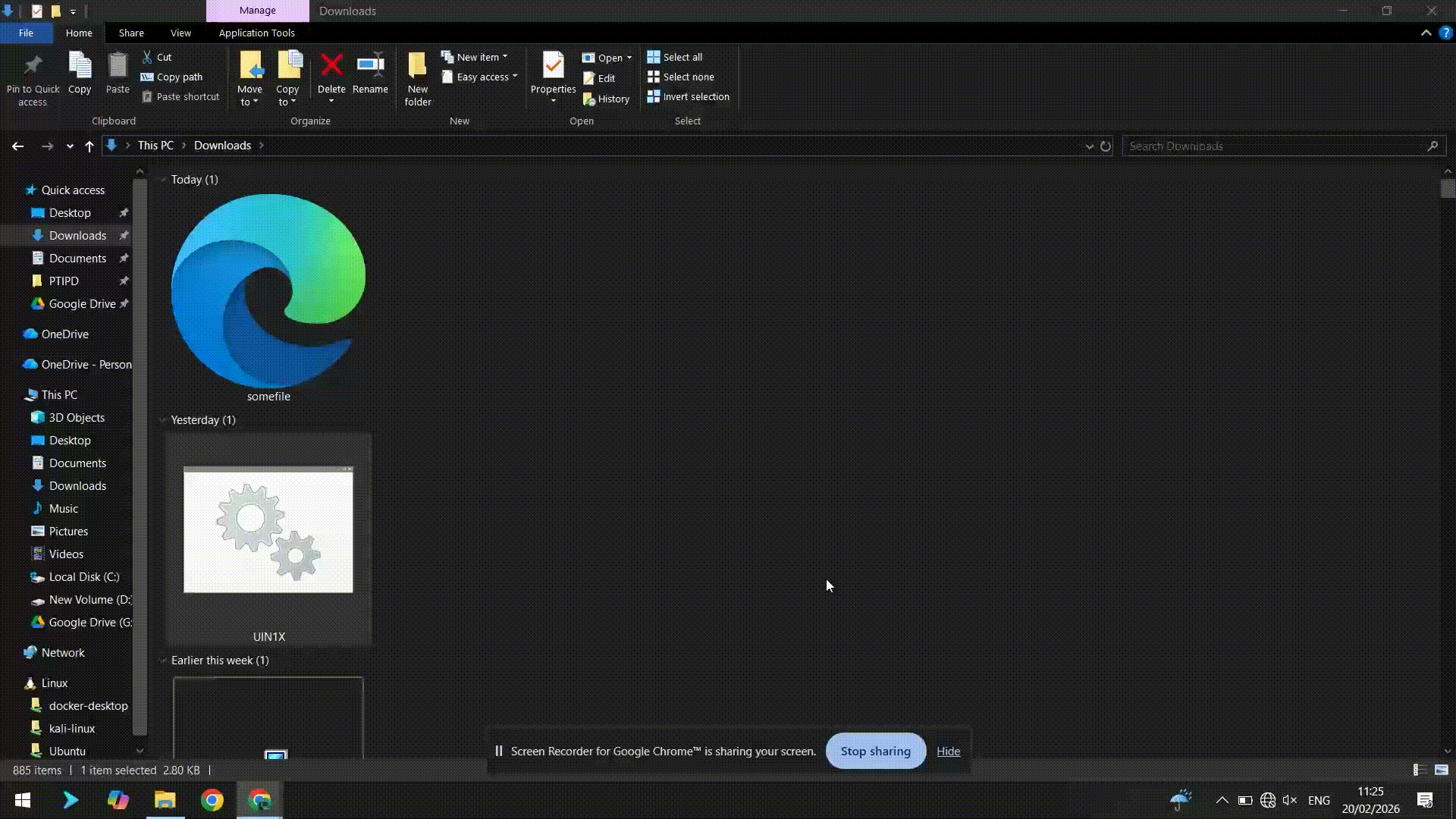Click the vertical scrollbar of the navigation pane

(140, 455)
